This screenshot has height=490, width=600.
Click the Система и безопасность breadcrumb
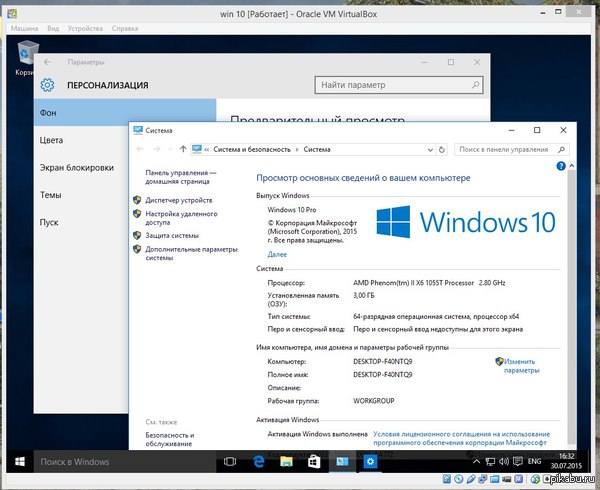tap(252, 150)
